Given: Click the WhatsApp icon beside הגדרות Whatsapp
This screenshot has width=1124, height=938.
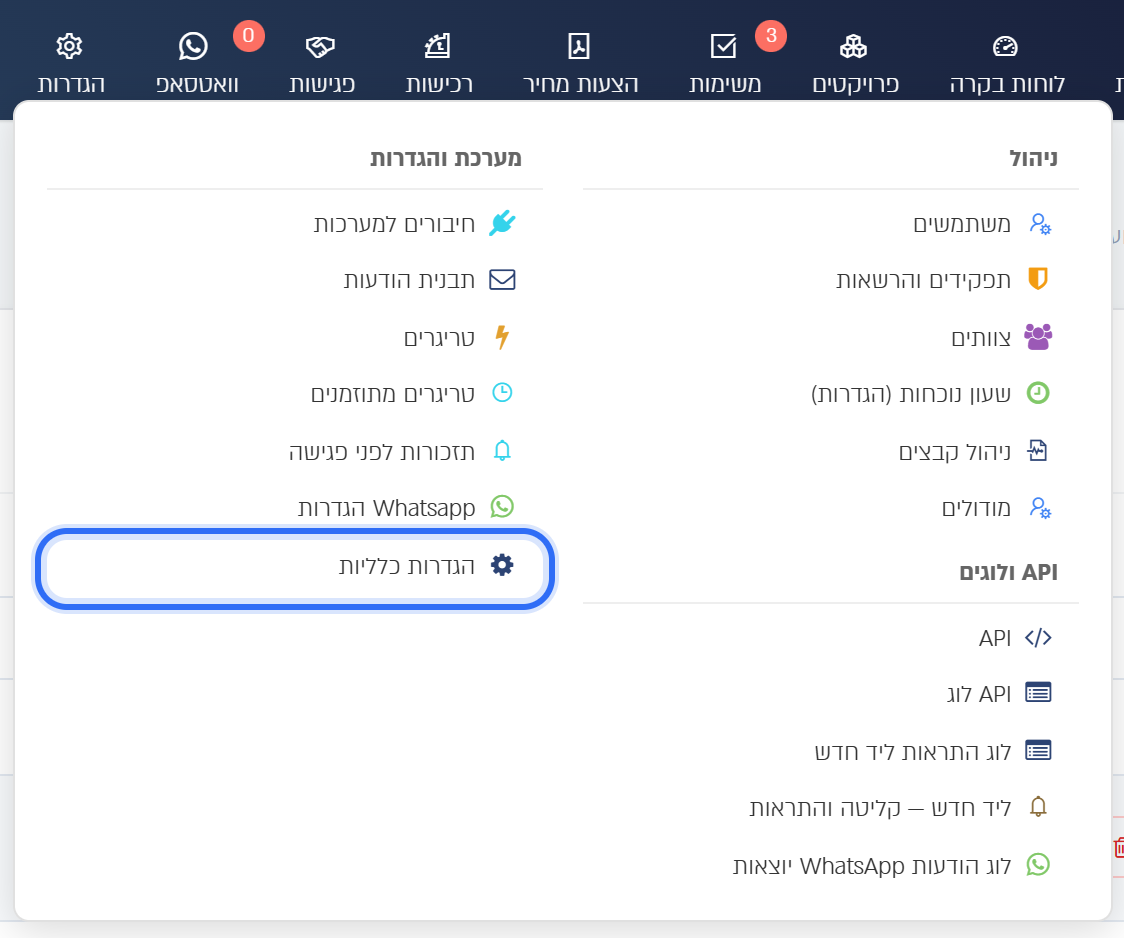Looking at the screenshot, I should (502, 507).
